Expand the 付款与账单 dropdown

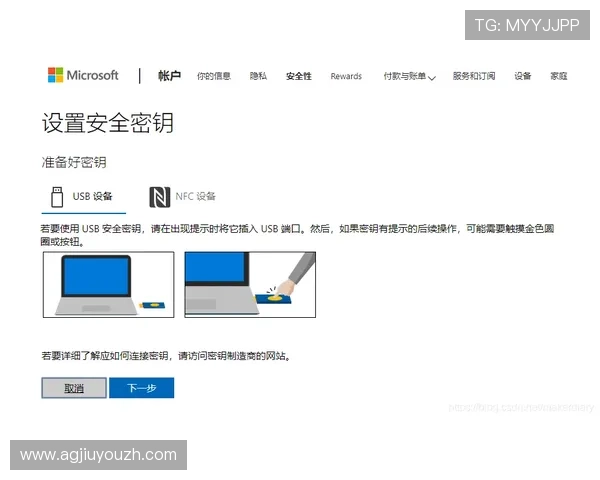(x=409, y=76)
